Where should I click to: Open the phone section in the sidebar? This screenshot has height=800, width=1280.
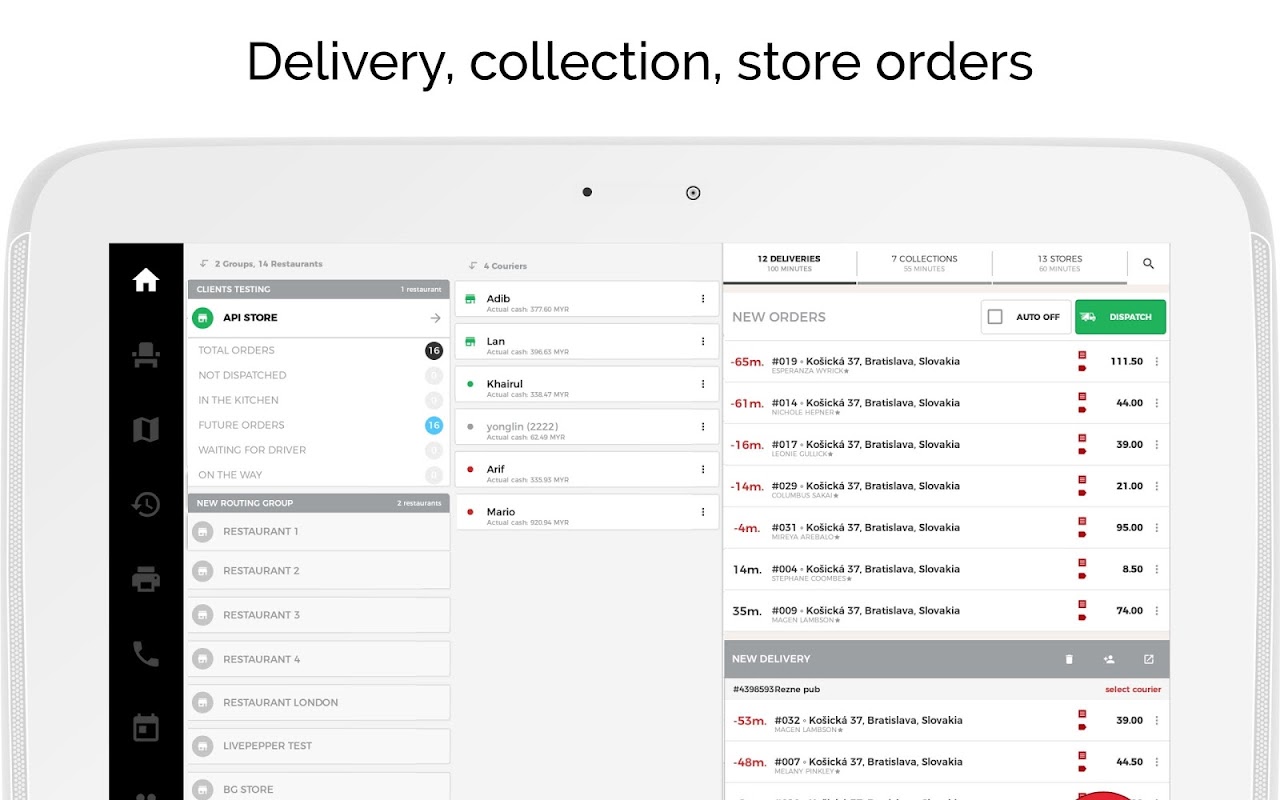146,654
